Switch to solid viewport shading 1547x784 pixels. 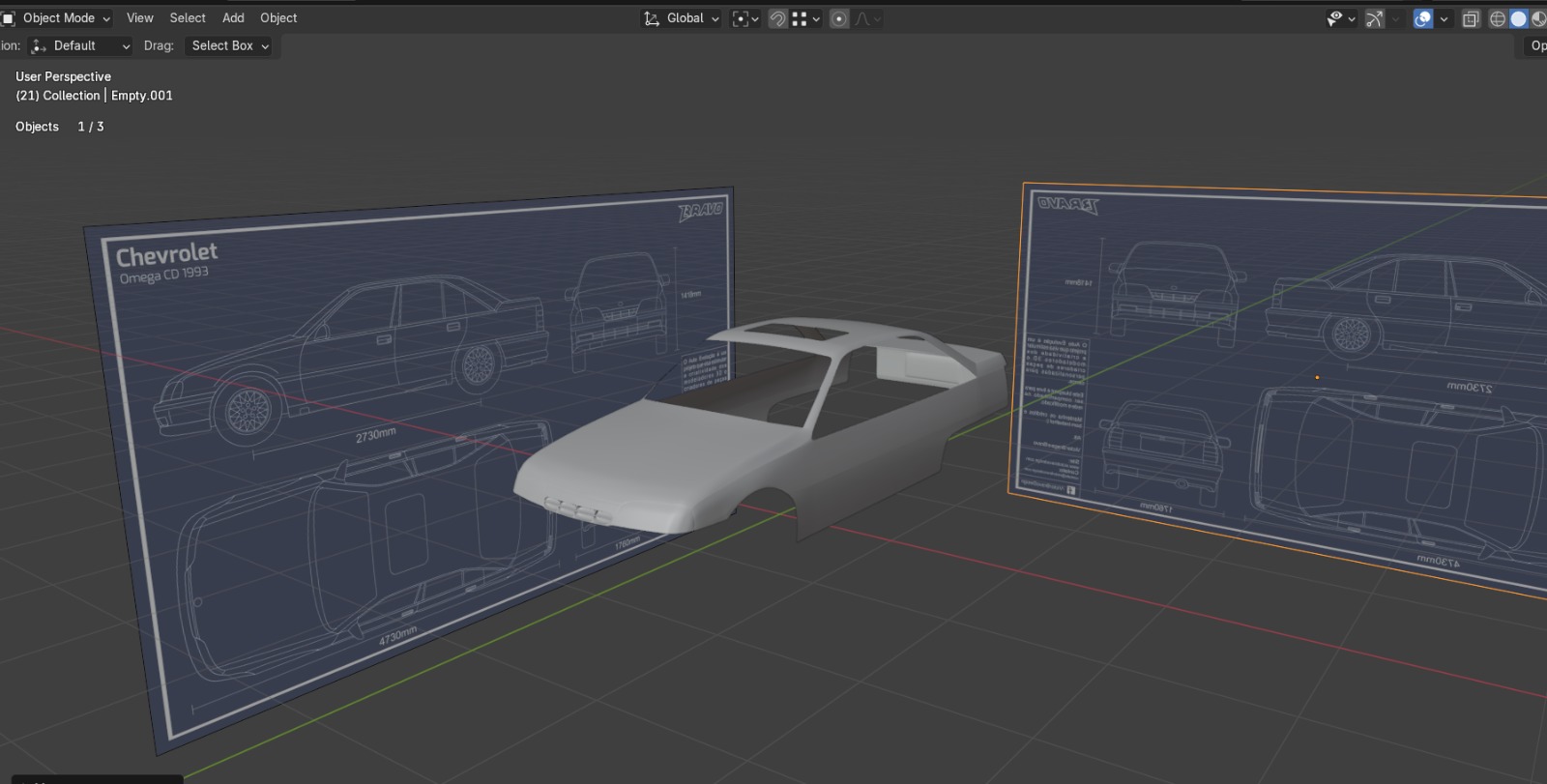1518,18
